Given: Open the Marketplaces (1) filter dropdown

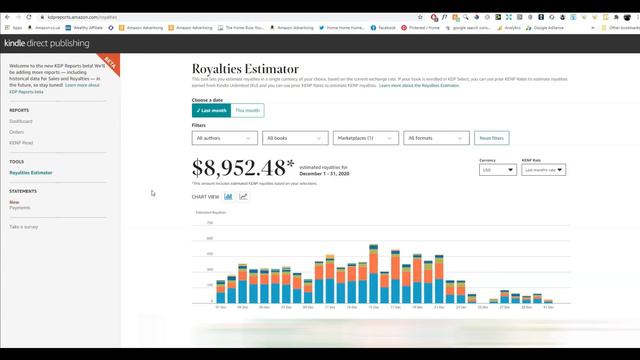Looking at the screenshot, I should [366, 138].
